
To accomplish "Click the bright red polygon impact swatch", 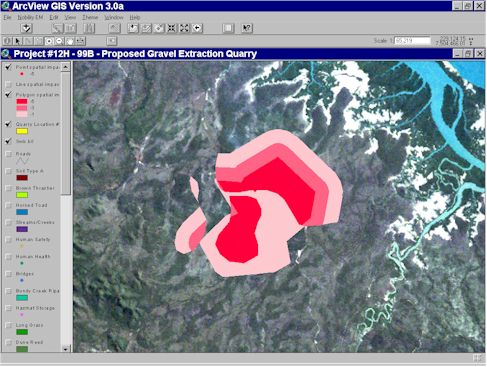I will coord(22,102).
